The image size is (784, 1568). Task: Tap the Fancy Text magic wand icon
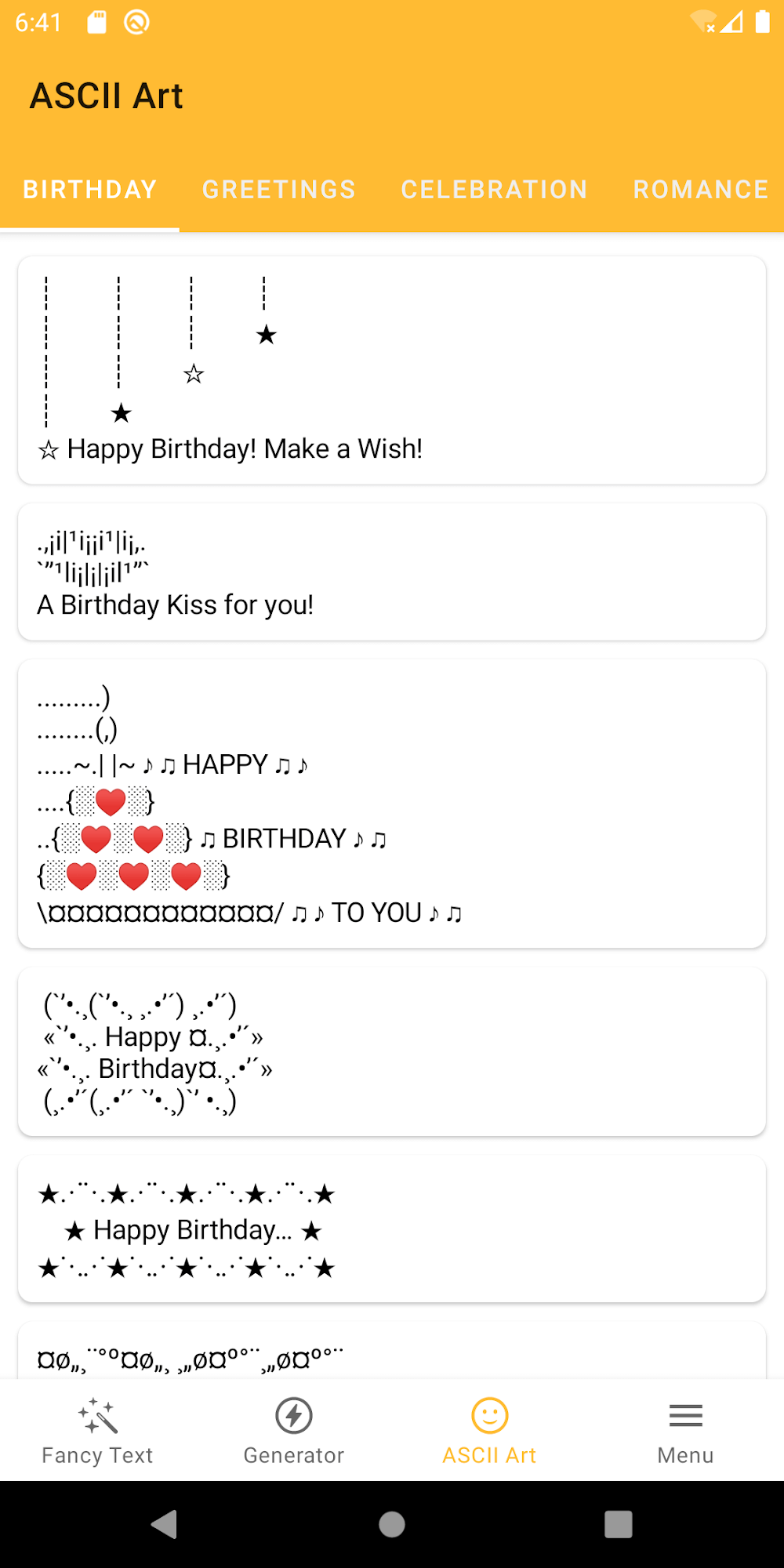(x=97, y=1416)
